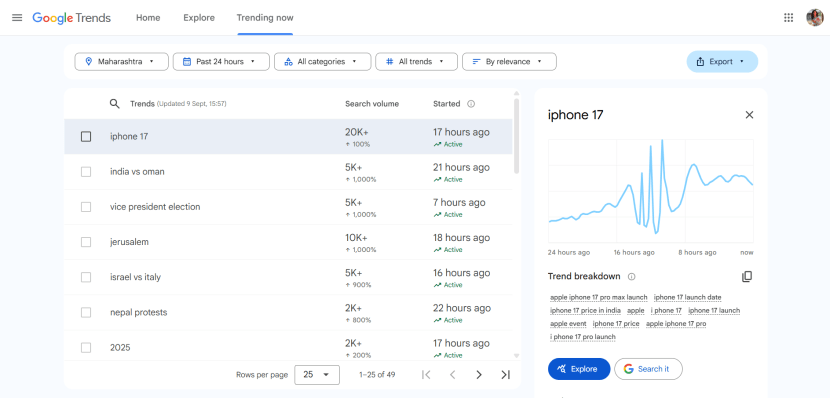
Task: Open the Google apps grid
Action: pos(788,17)
